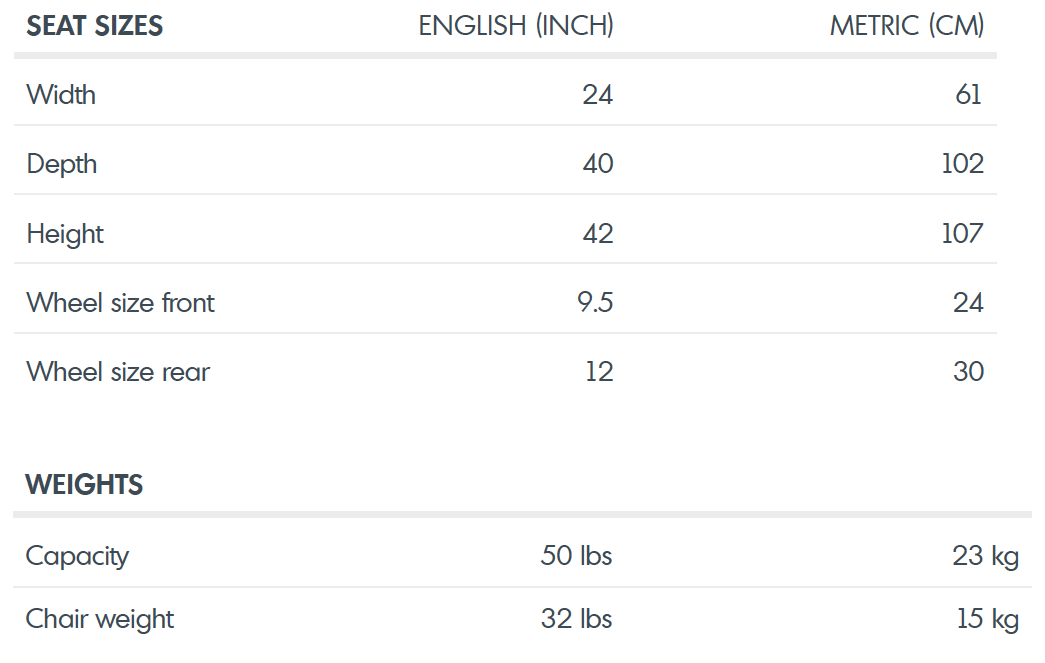Viewport: 1045px width, 663px height.
Task: Click the SEAT SIZES heading
Action: (94, 26)
